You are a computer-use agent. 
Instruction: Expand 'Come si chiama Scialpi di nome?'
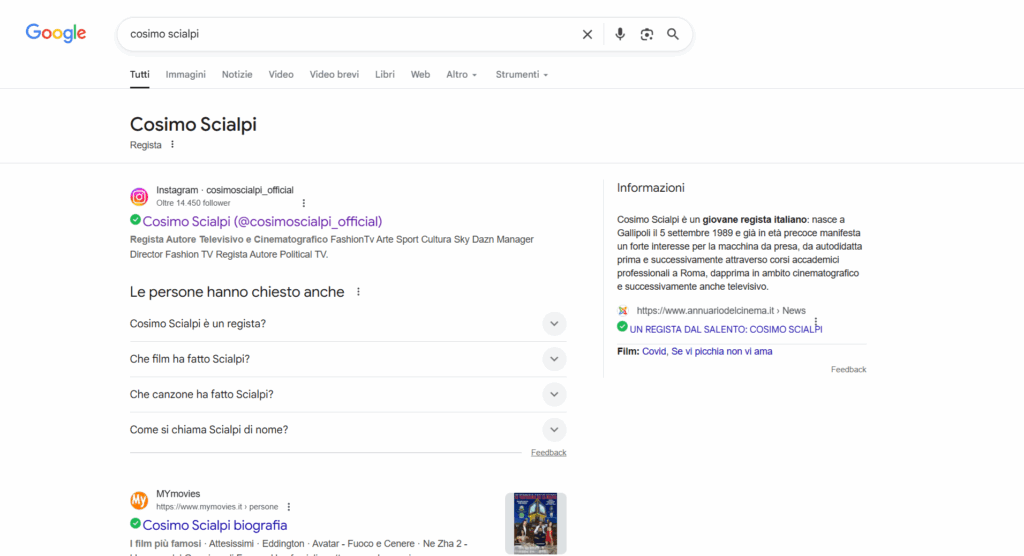(x=554, y=430)
